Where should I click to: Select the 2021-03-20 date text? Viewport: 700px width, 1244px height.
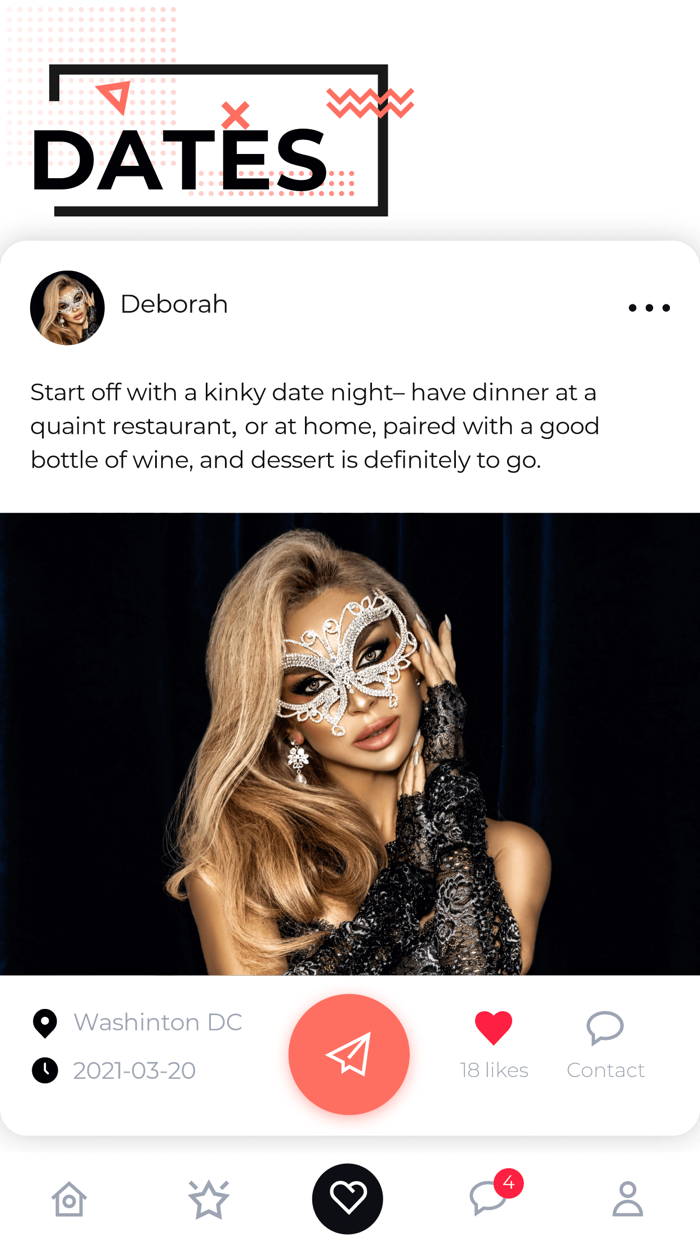(134, 1071)
